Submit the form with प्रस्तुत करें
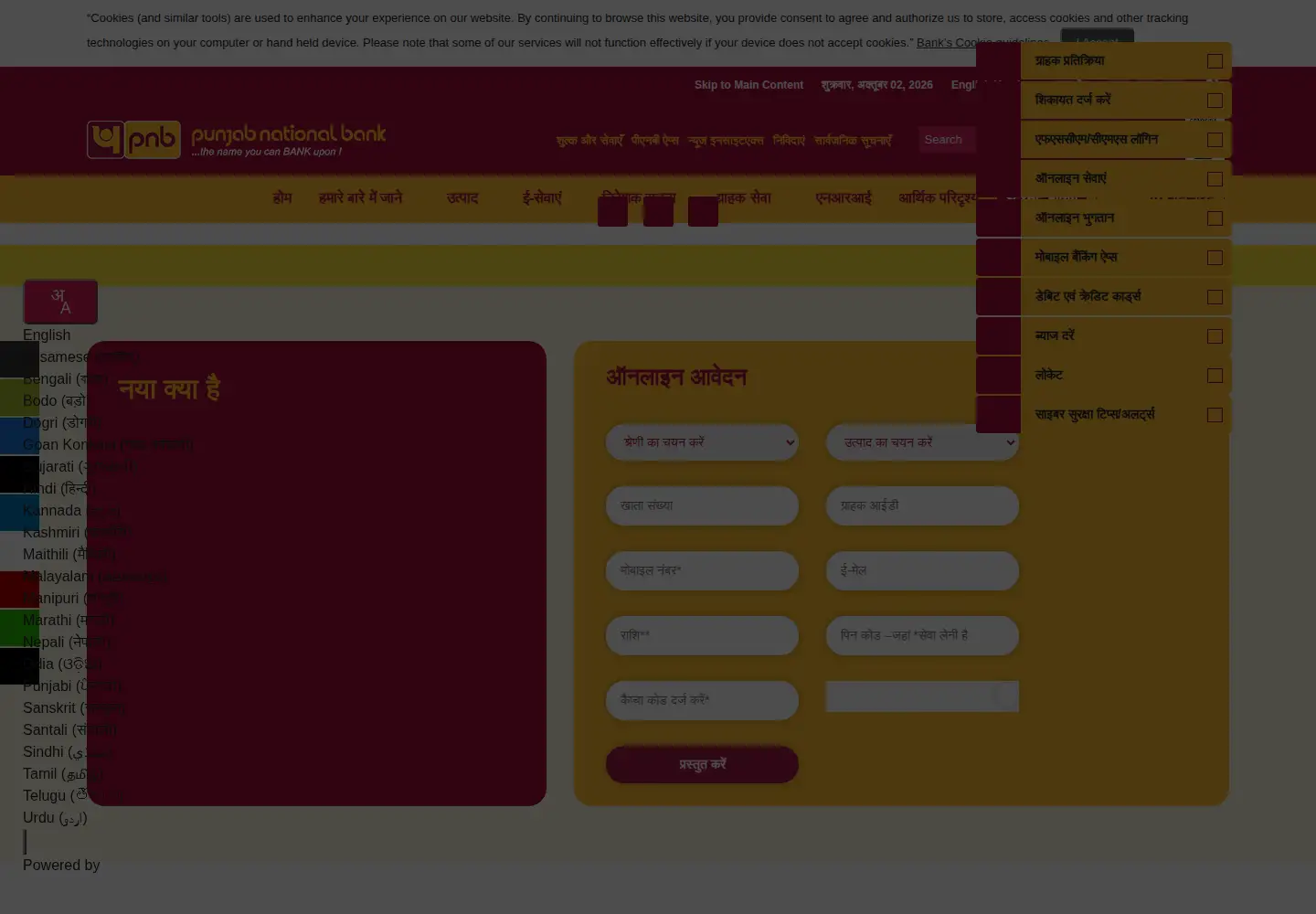Screen dimensions: 1316x914 702,765
